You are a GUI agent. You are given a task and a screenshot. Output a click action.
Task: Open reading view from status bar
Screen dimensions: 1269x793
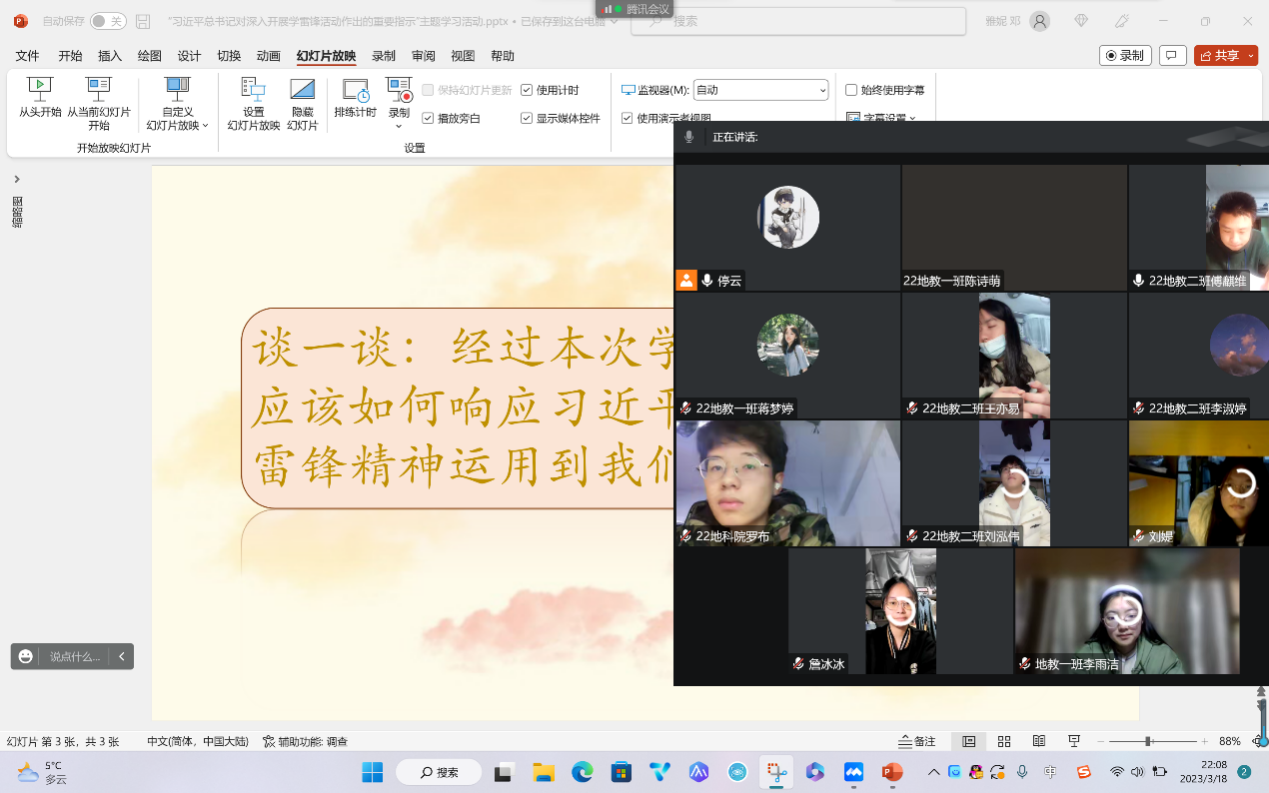(x=1039, y=742)
